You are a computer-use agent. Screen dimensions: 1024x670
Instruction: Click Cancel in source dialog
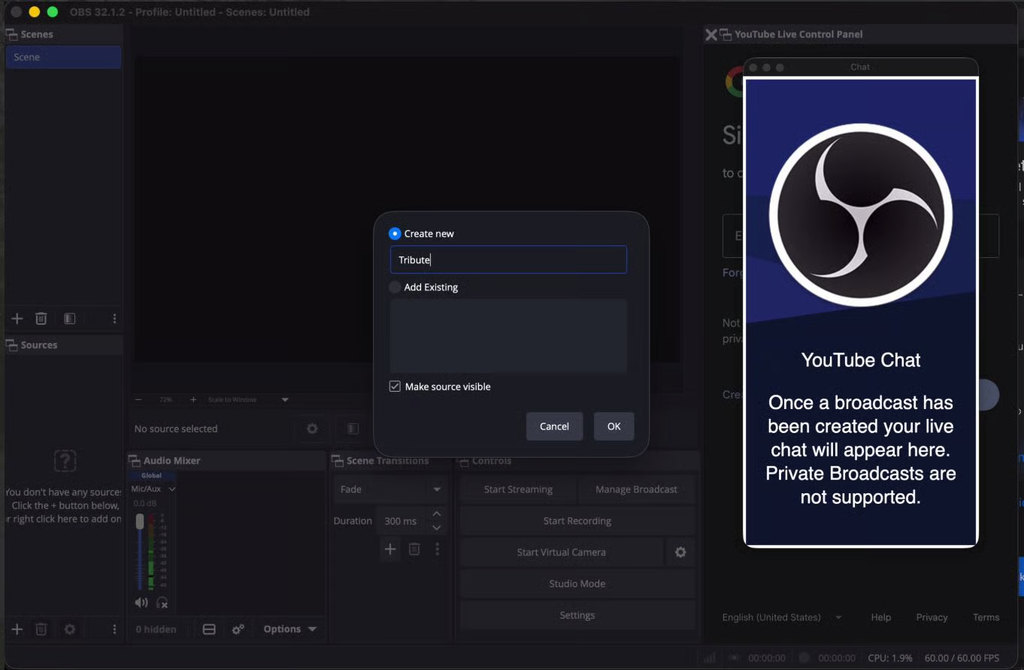coord(554,426)
